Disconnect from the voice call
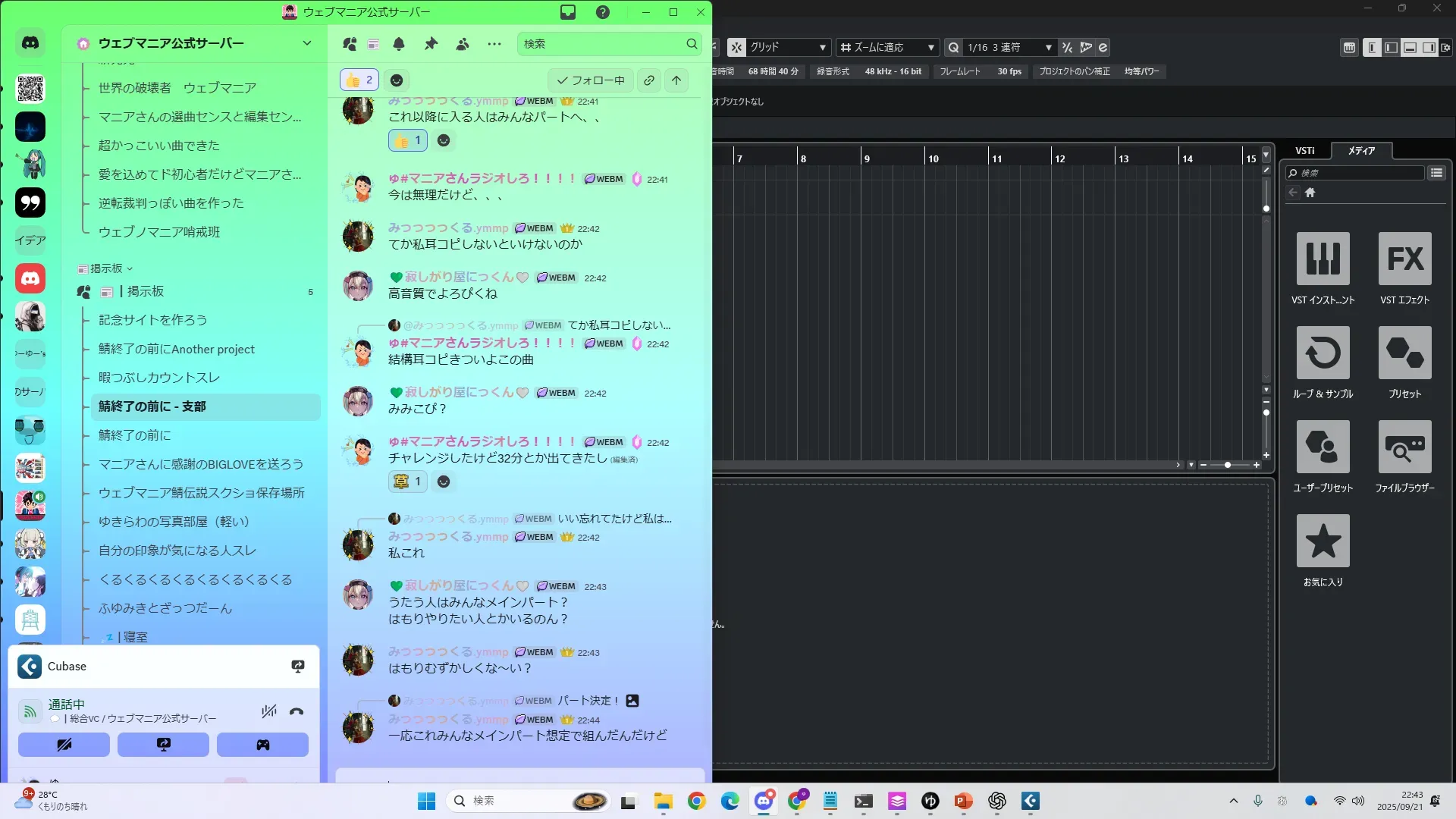This screenshot has width=1456, height=819. click(297, 711)
